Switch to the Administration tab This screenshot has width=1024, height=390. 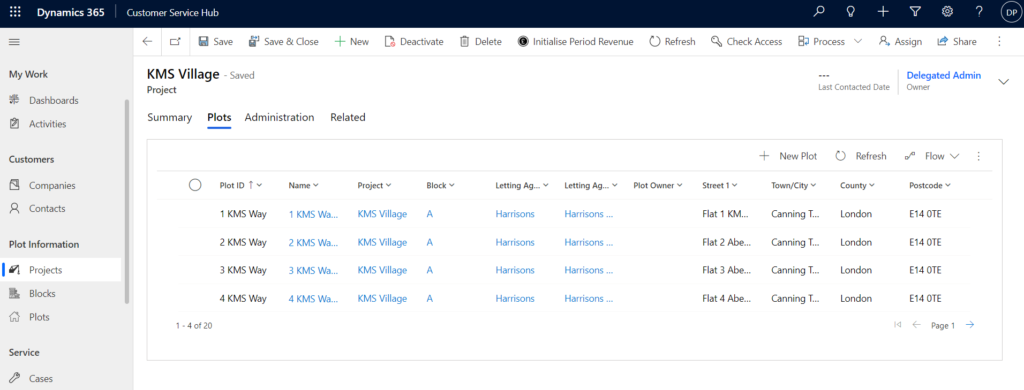[x=280, y=118]
